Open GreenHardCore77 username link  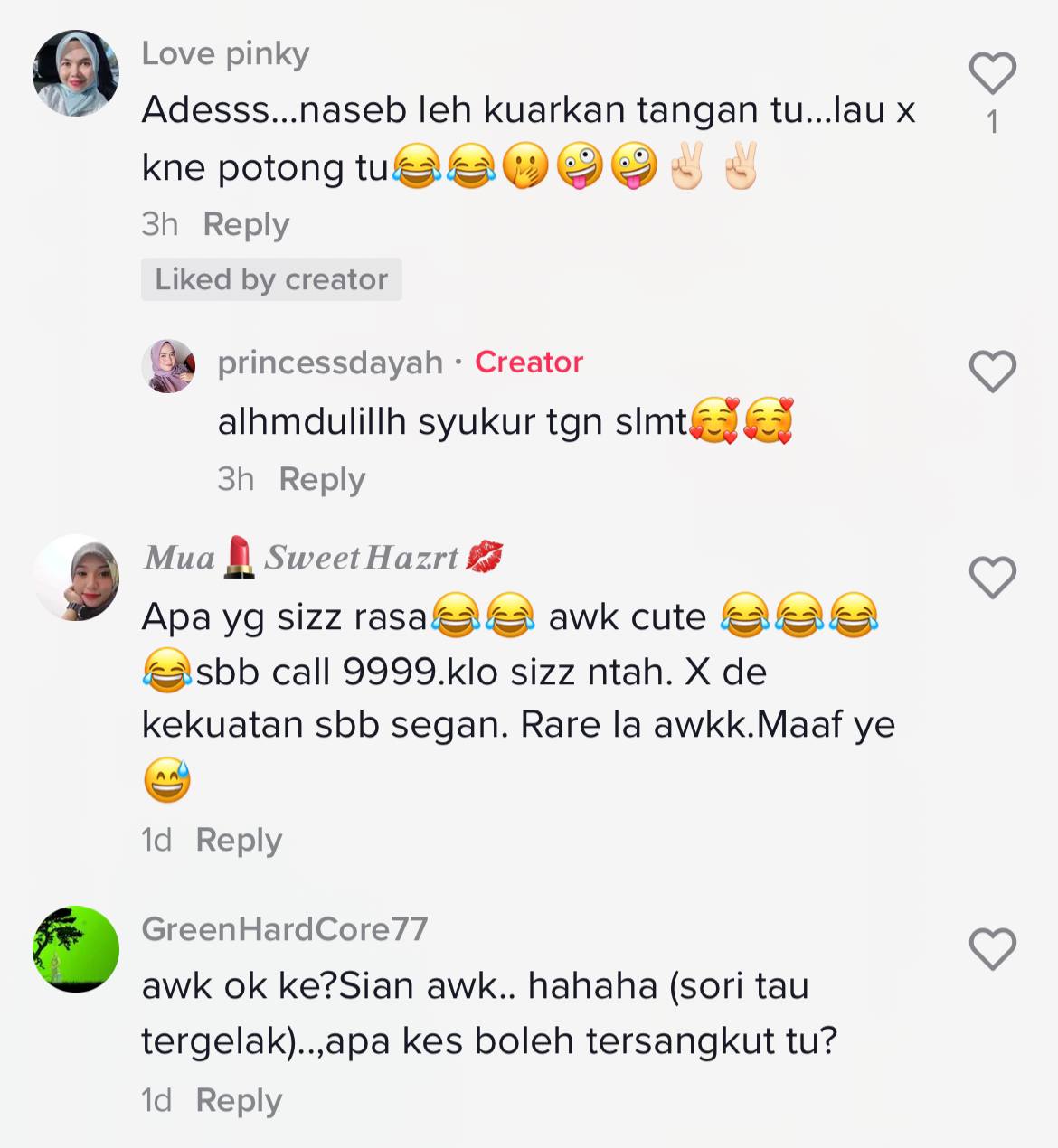click(x=285, y=929)
